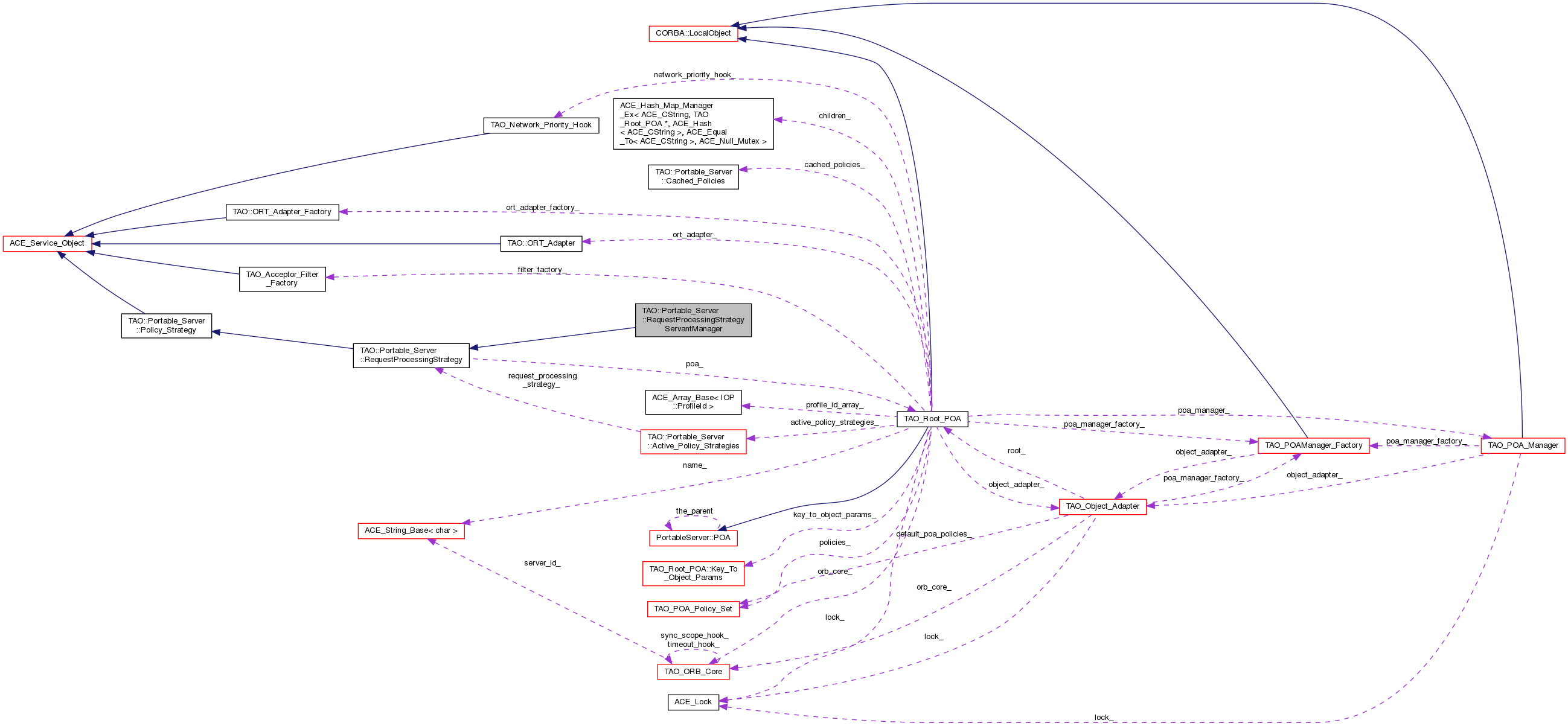Select the TAO::Portable_Server::Cached_Policies node
The image size is (1568, 726).
pos(693,176)
